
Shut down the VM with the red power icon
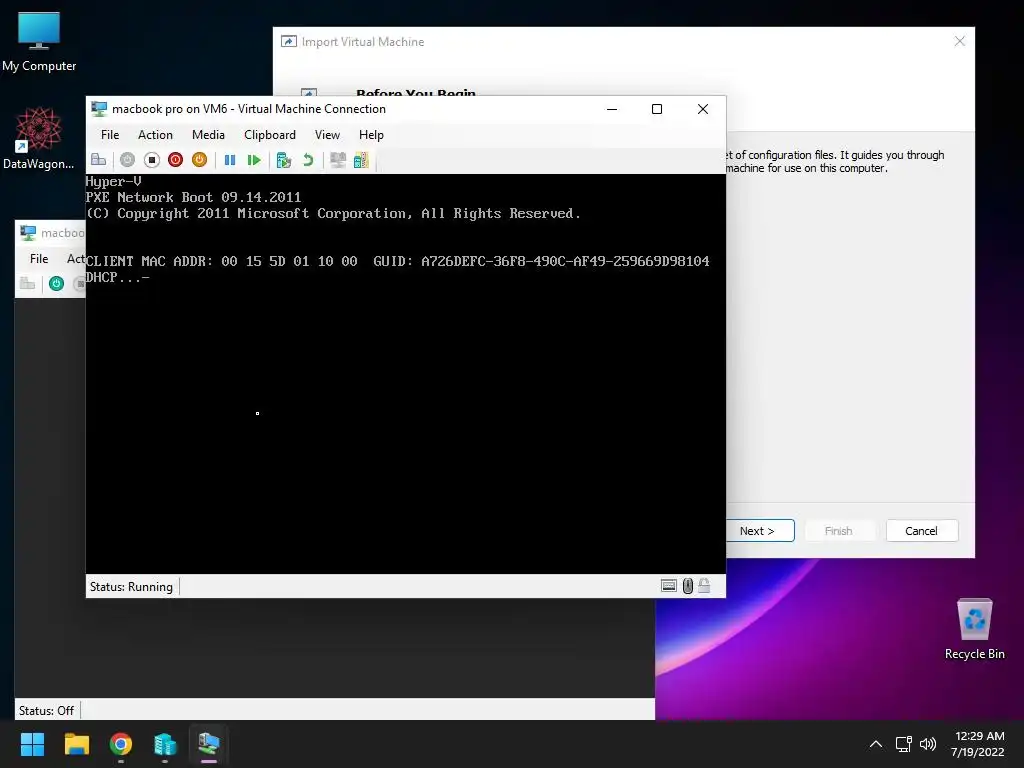(x=175, y=160)
